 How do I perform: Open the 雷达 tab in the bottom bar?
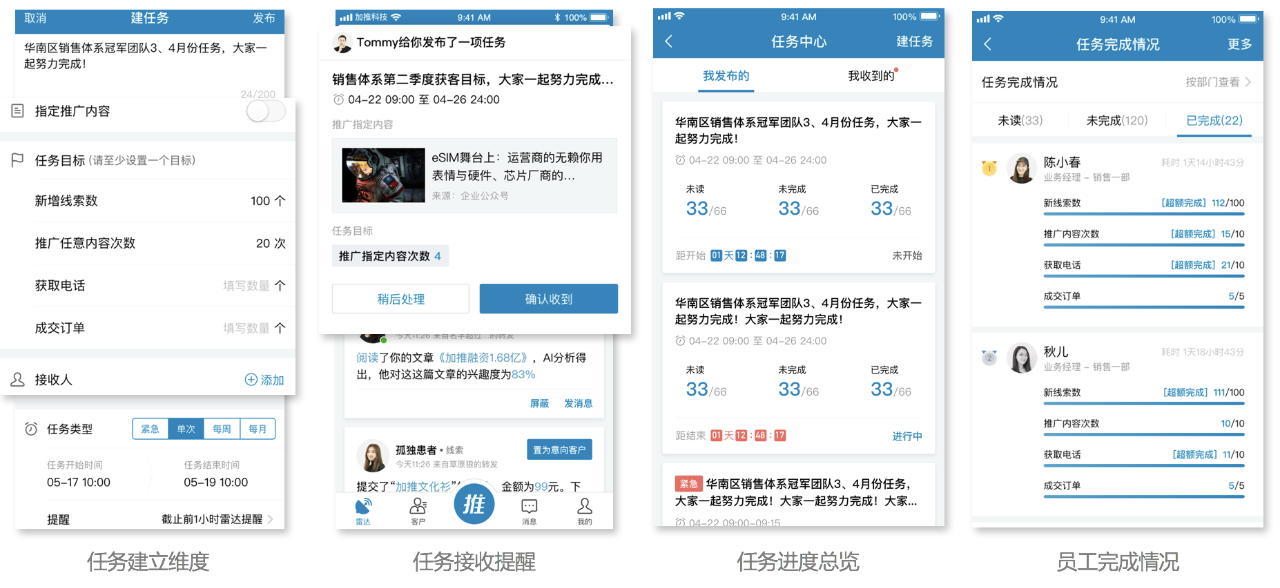tap(363, 511)
